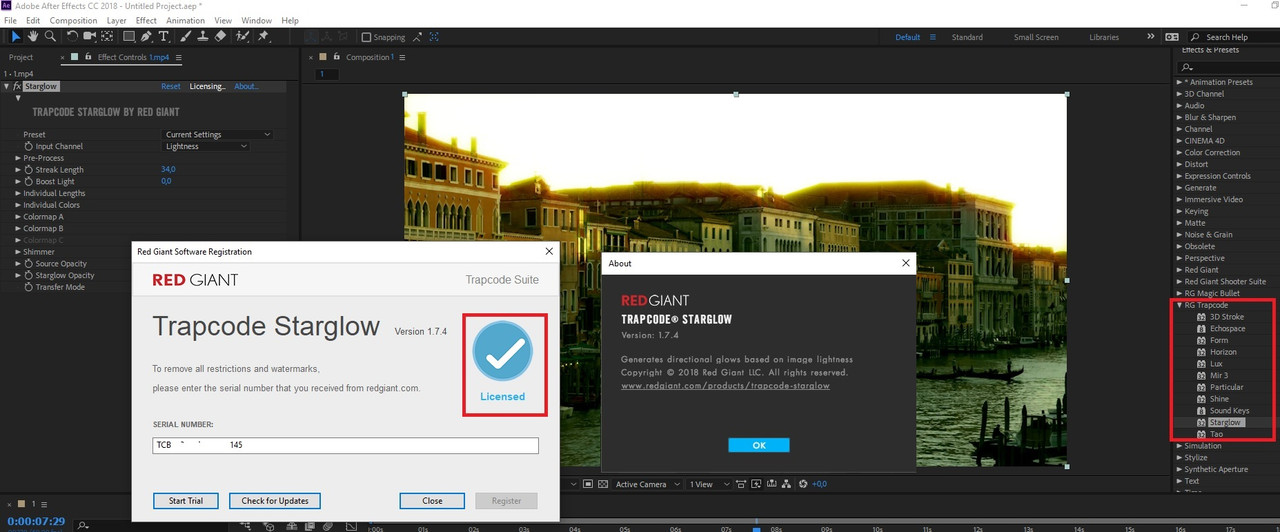Viewport: 1280px width, 532px height.
Task: Open the redgiant.com/products/trapcode-starglow link
Action: click(725, 385)
